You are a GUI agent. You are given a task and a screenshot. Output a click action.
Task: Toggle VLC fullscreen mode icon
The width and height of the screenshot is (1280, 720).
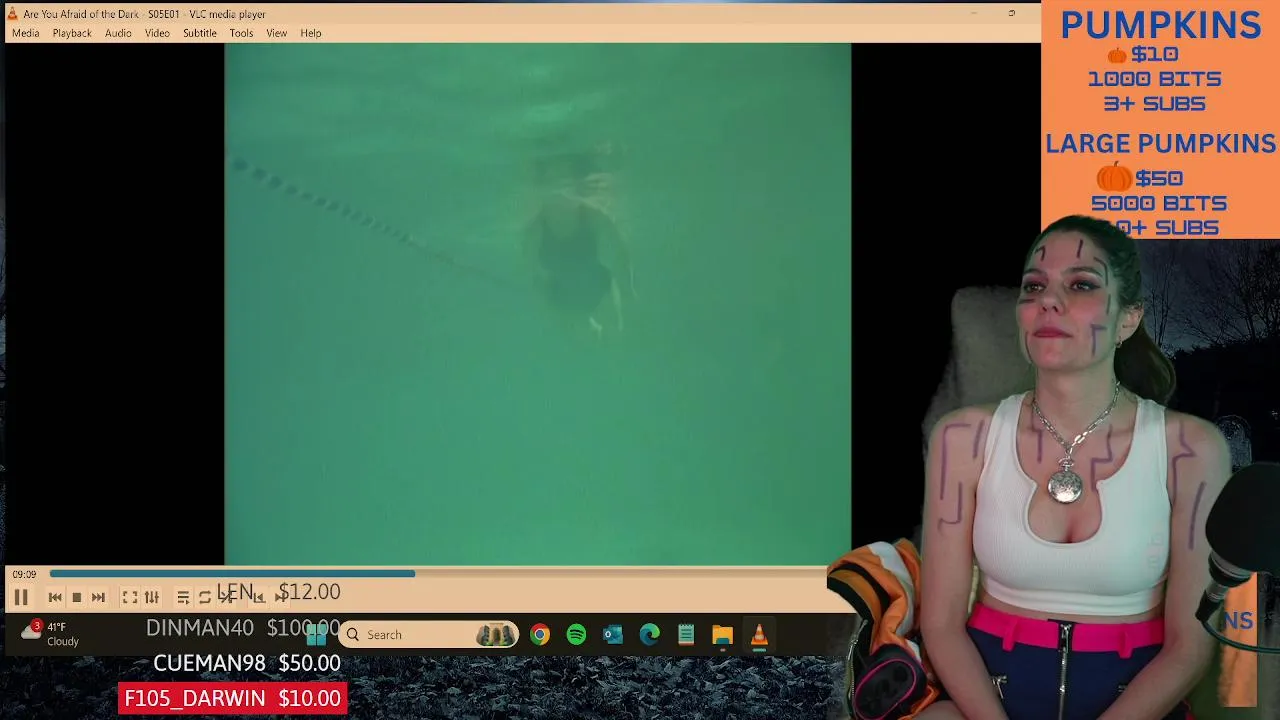(130, 597)
